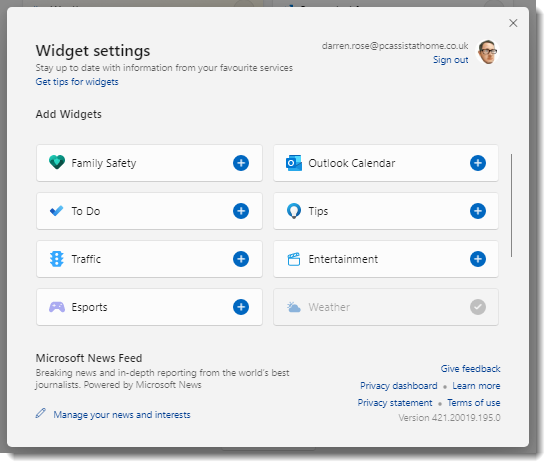
Task: Click the Weather widget's grey checkmark
Action: tap(478, 307)
